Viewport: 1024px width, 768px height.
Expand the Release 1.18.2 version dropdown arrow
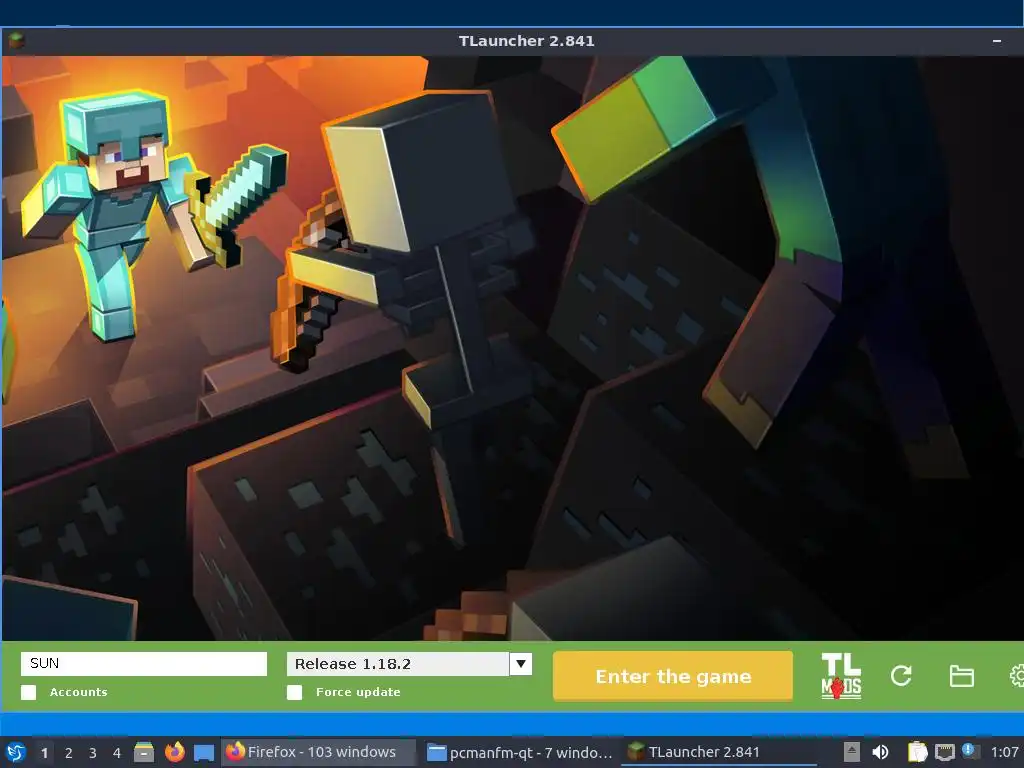(x=520, y=664)
